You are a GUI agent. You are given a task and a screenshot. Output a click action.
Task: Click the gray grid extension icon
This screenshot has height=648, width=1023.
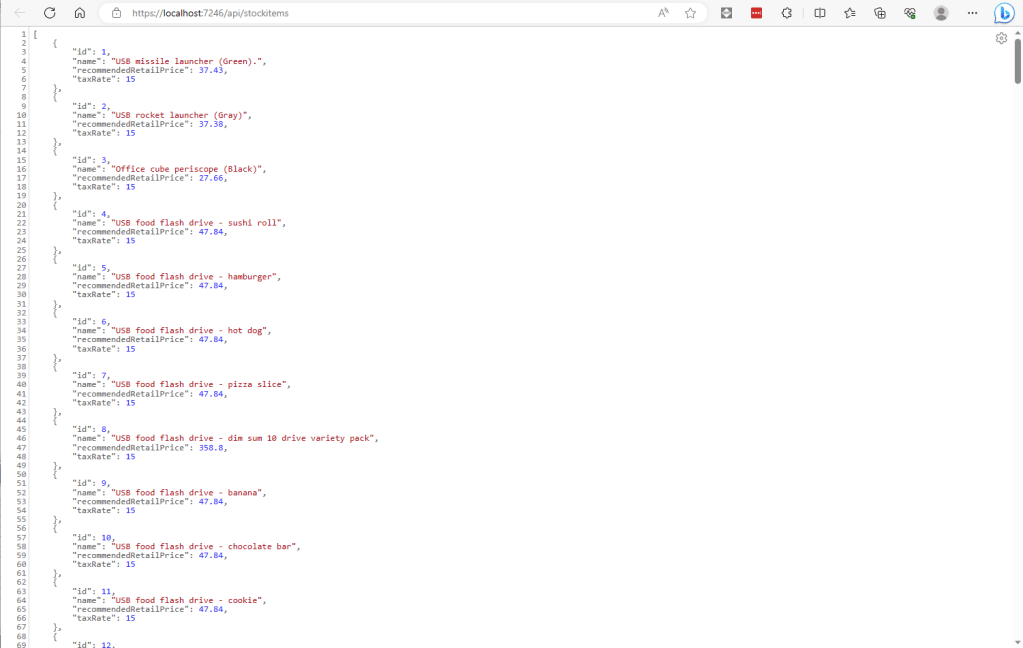(x=727, y=13)
